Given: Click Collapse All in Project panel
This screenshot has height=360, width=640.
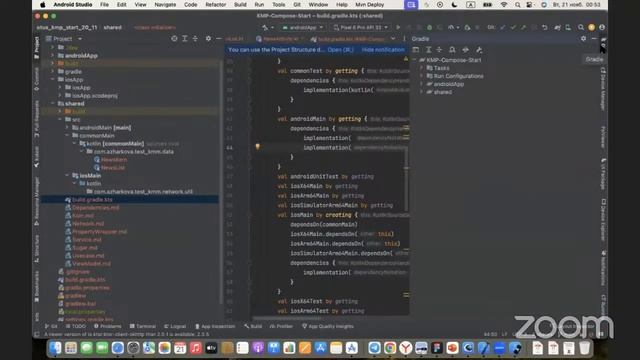Looking at the screenshot, I should [195, 38].
